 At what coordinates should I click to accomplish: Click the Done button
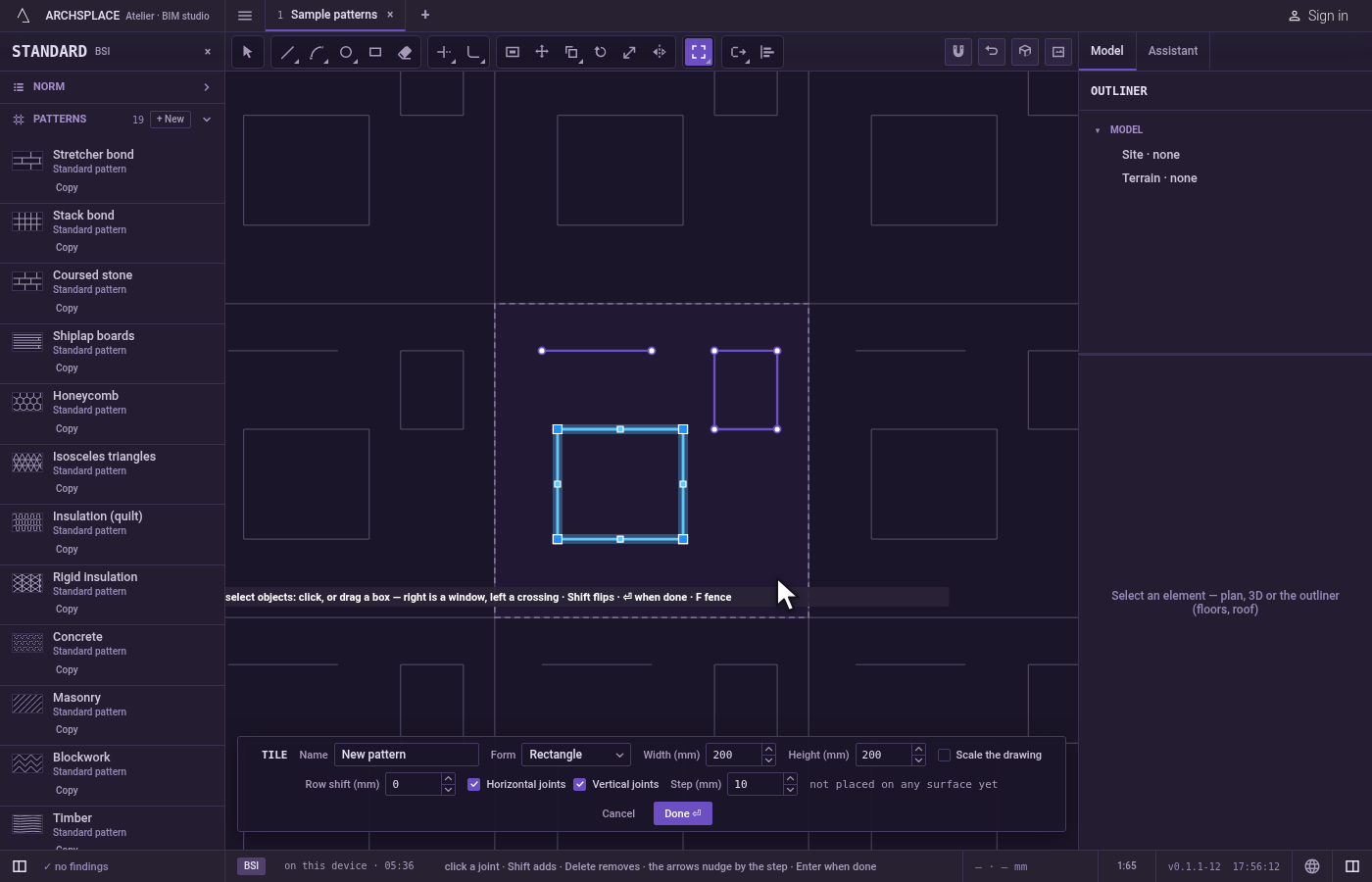pos(683,813)
